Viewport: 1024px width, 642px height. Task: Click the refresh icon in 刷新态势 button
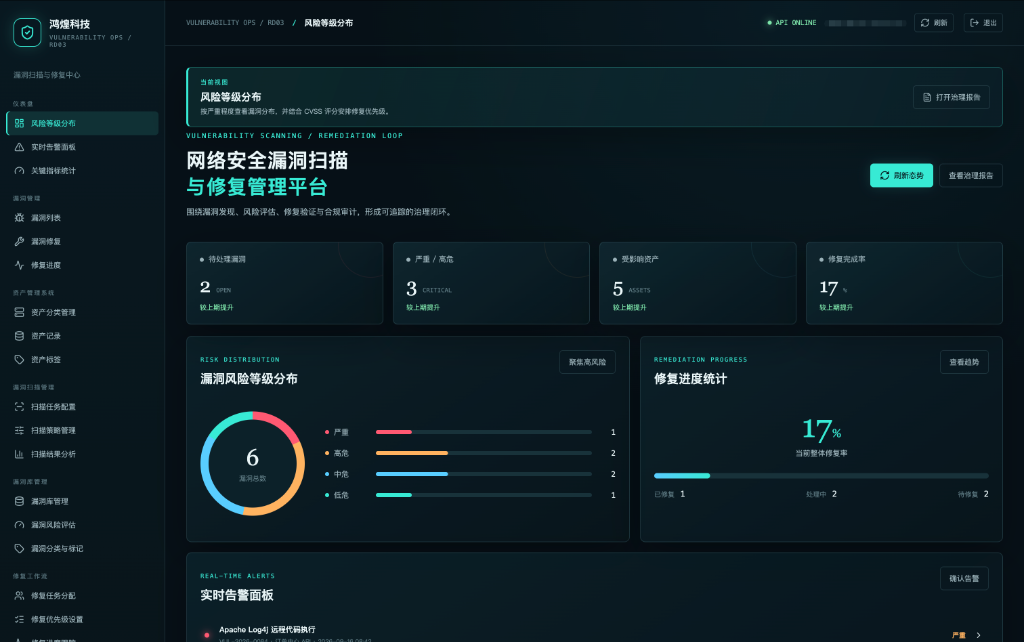[x=884, y=175]
